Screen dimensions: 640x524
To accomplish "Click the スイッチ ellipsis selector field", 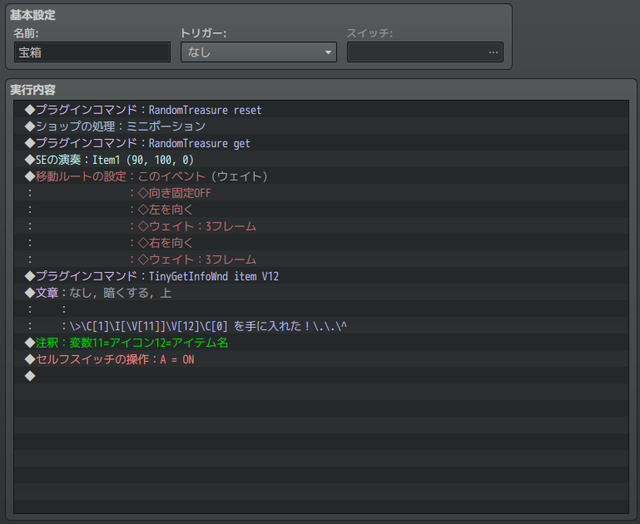I will pyautogui.click(x=425, y=52).
